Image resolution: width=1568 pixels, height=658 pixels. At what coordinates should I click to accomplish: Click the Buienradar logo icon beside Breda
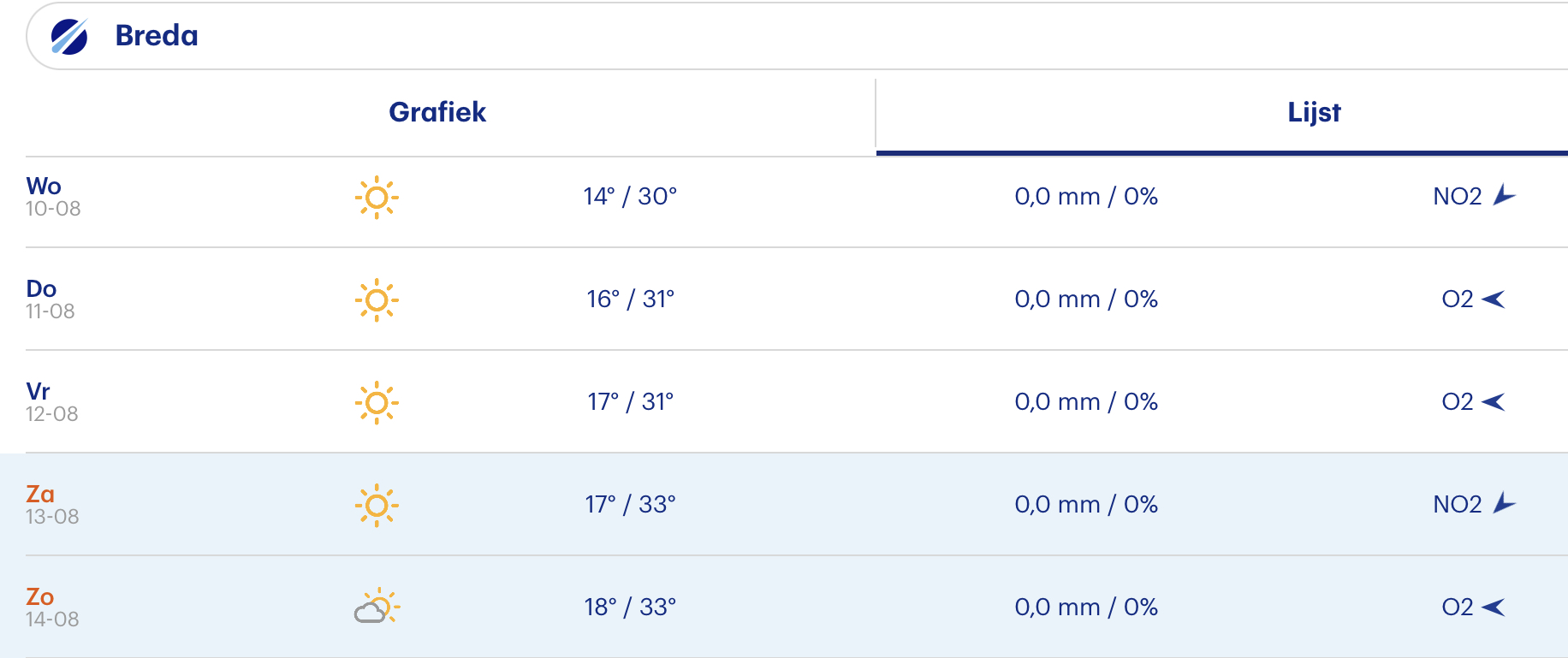click(69, 36)
